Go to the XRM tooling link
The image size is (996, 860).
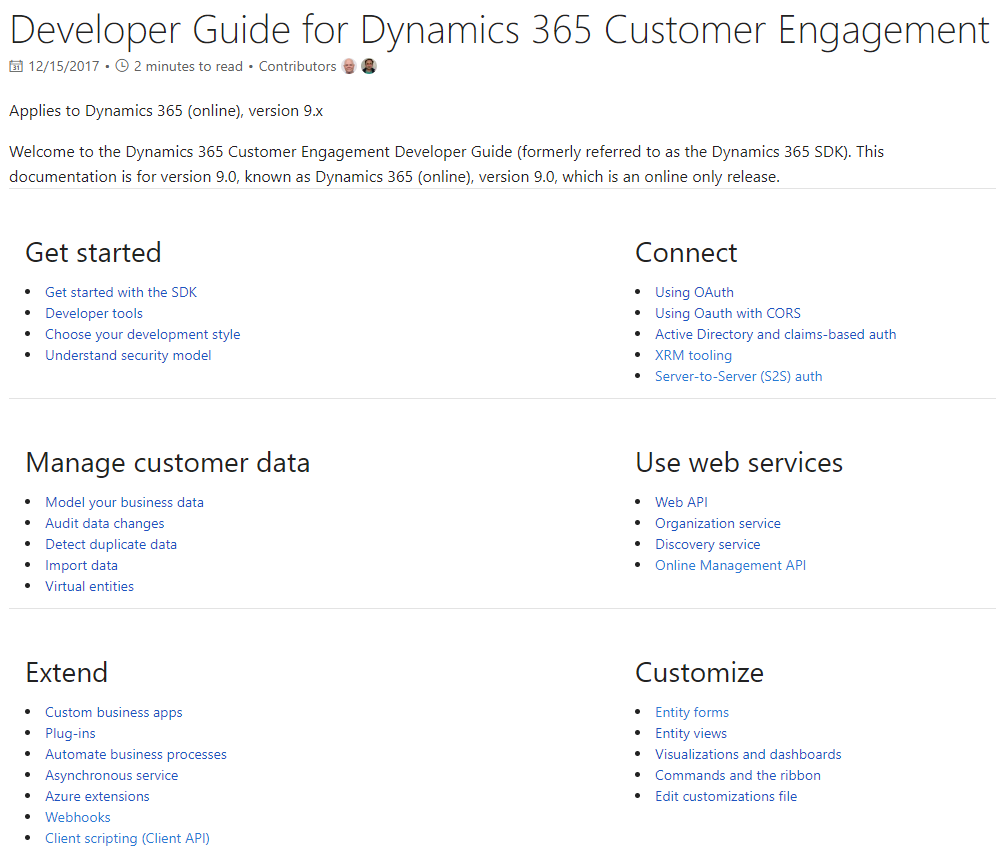pos(694,355)
